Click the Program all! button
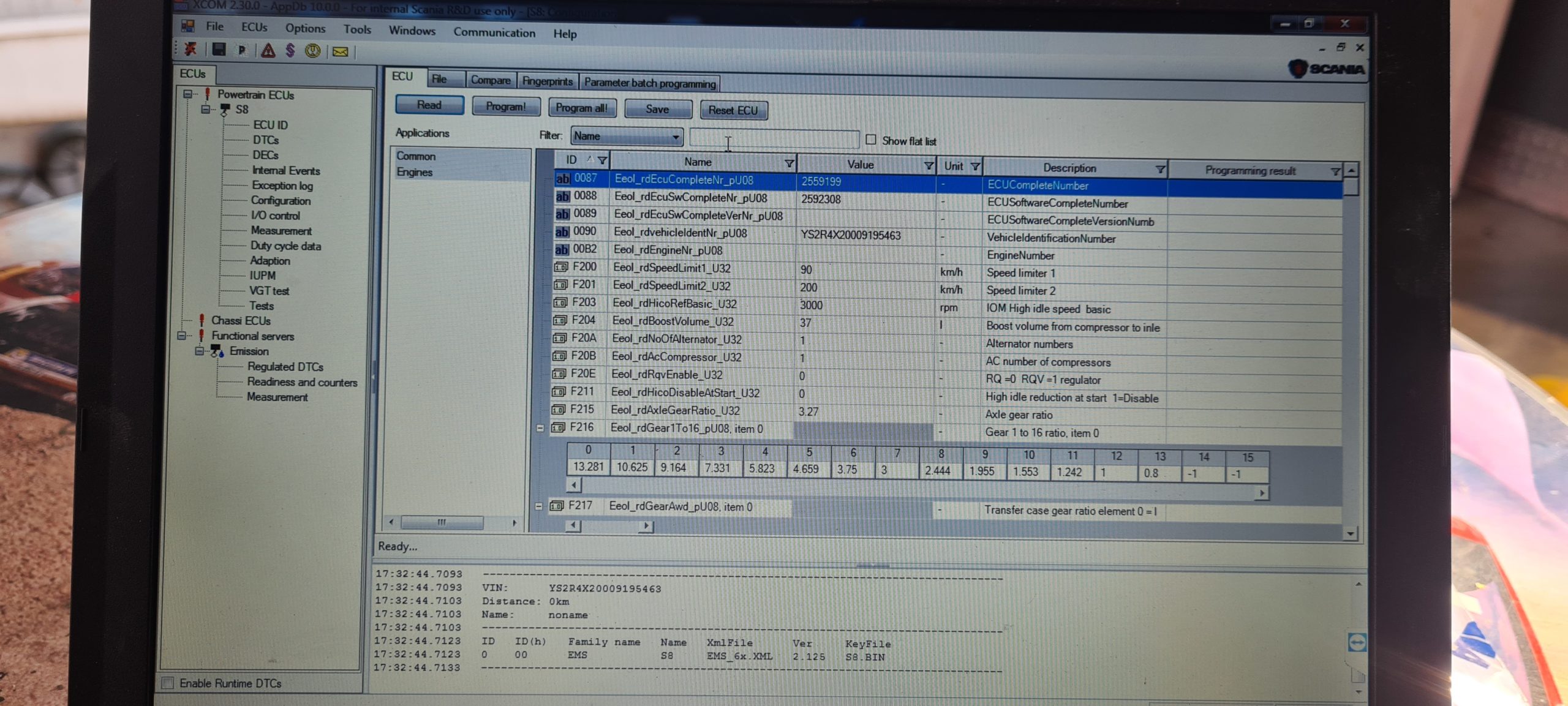 click(582, 108)
